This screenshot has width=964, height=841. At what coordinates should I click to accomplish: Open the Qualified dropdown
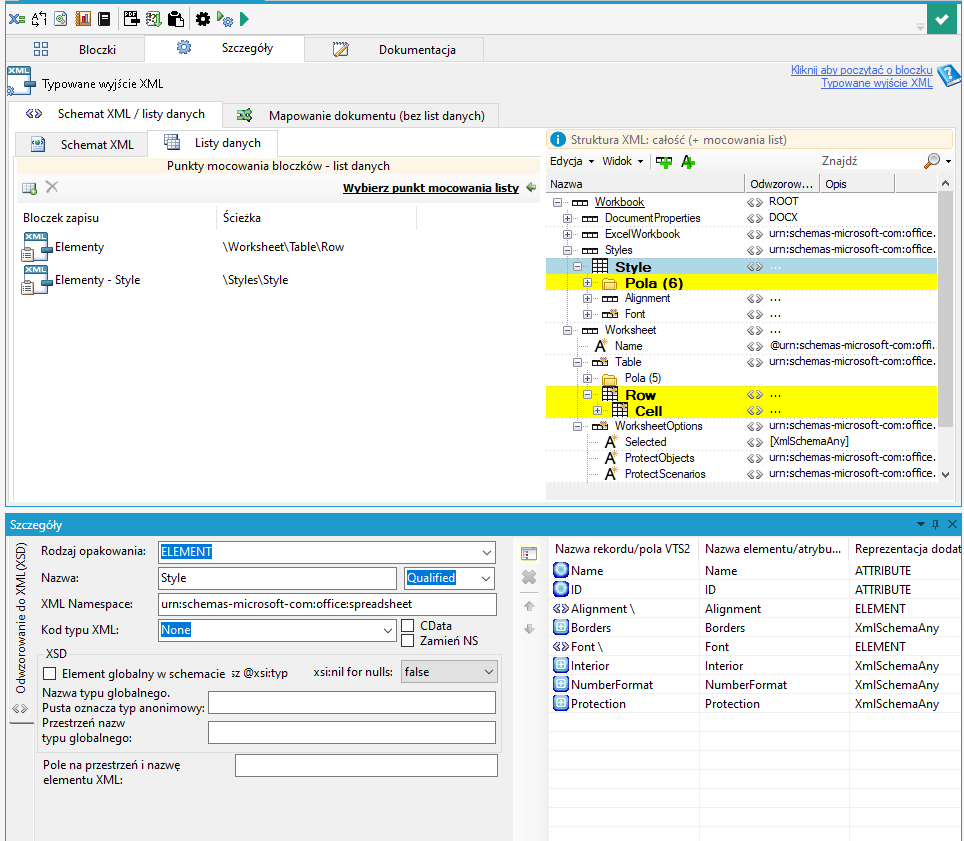486,578
